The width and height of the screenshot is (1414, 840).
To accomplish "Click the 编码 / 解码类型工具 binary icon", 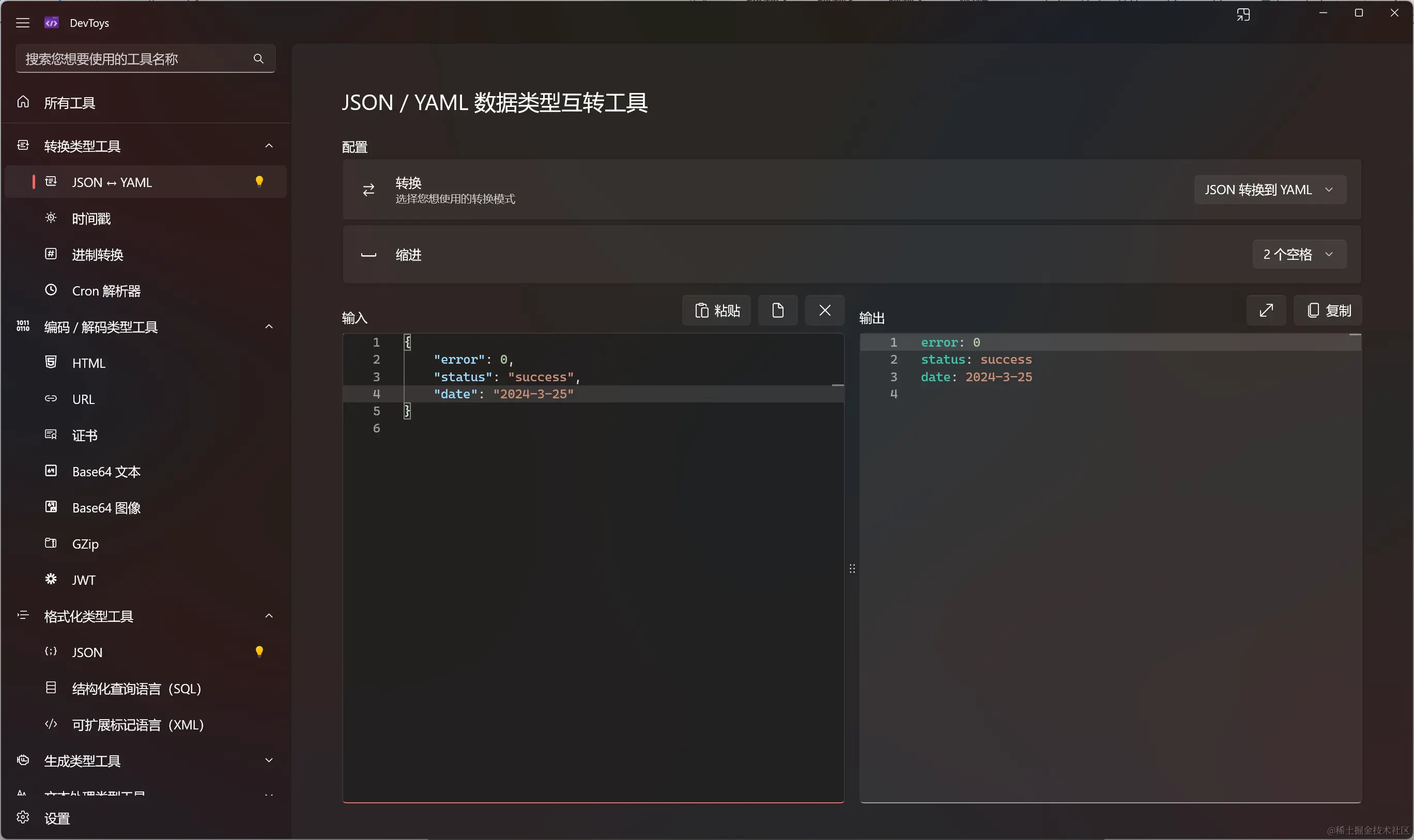I will click(23, 326).
